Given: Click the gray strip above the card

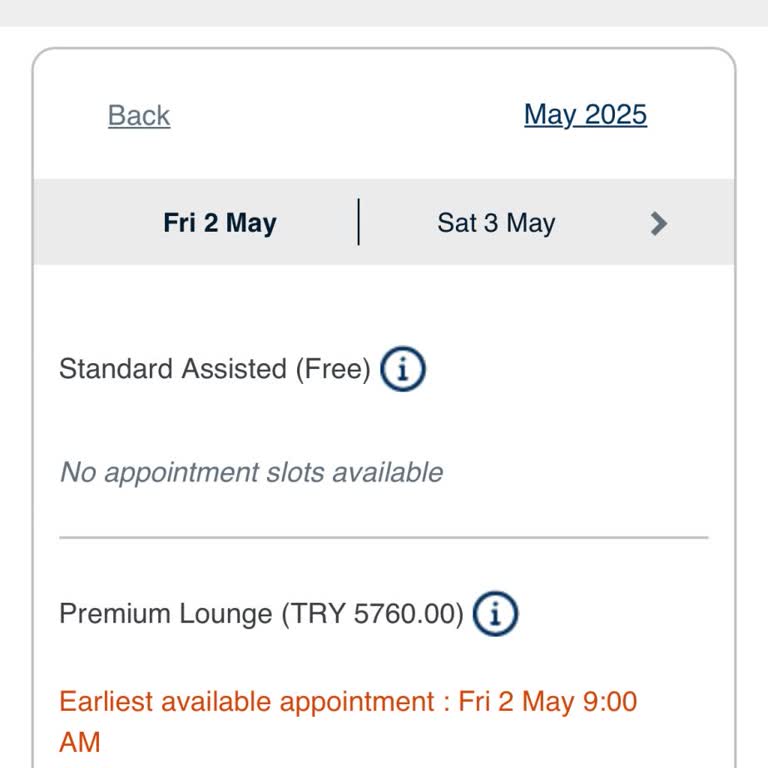Looking at the screenshot, I should click(384, 13).
